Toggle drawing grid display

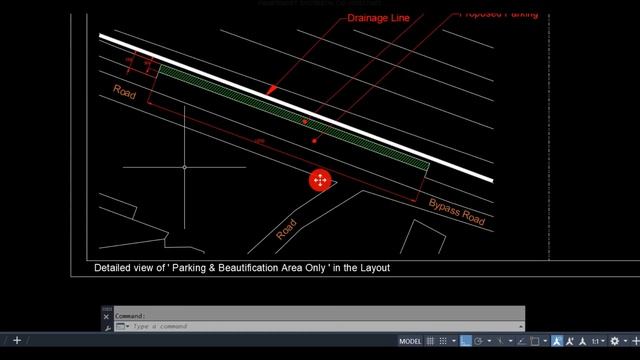coord(430,341)
